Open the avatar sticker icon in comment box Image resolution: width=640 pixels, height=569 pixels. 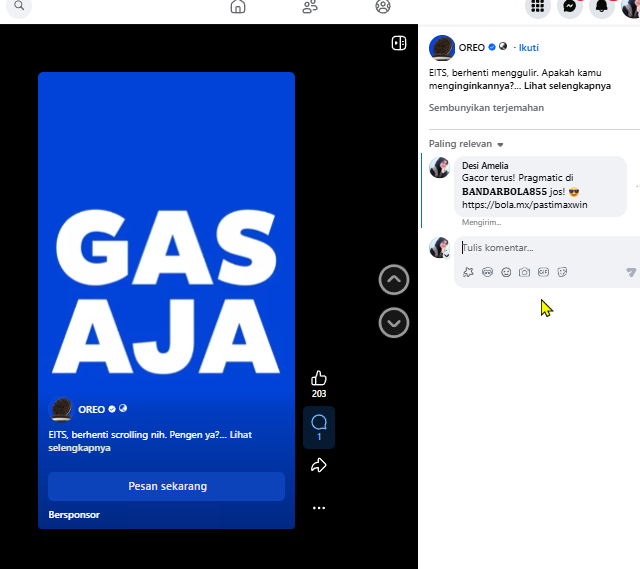[468, 272]
